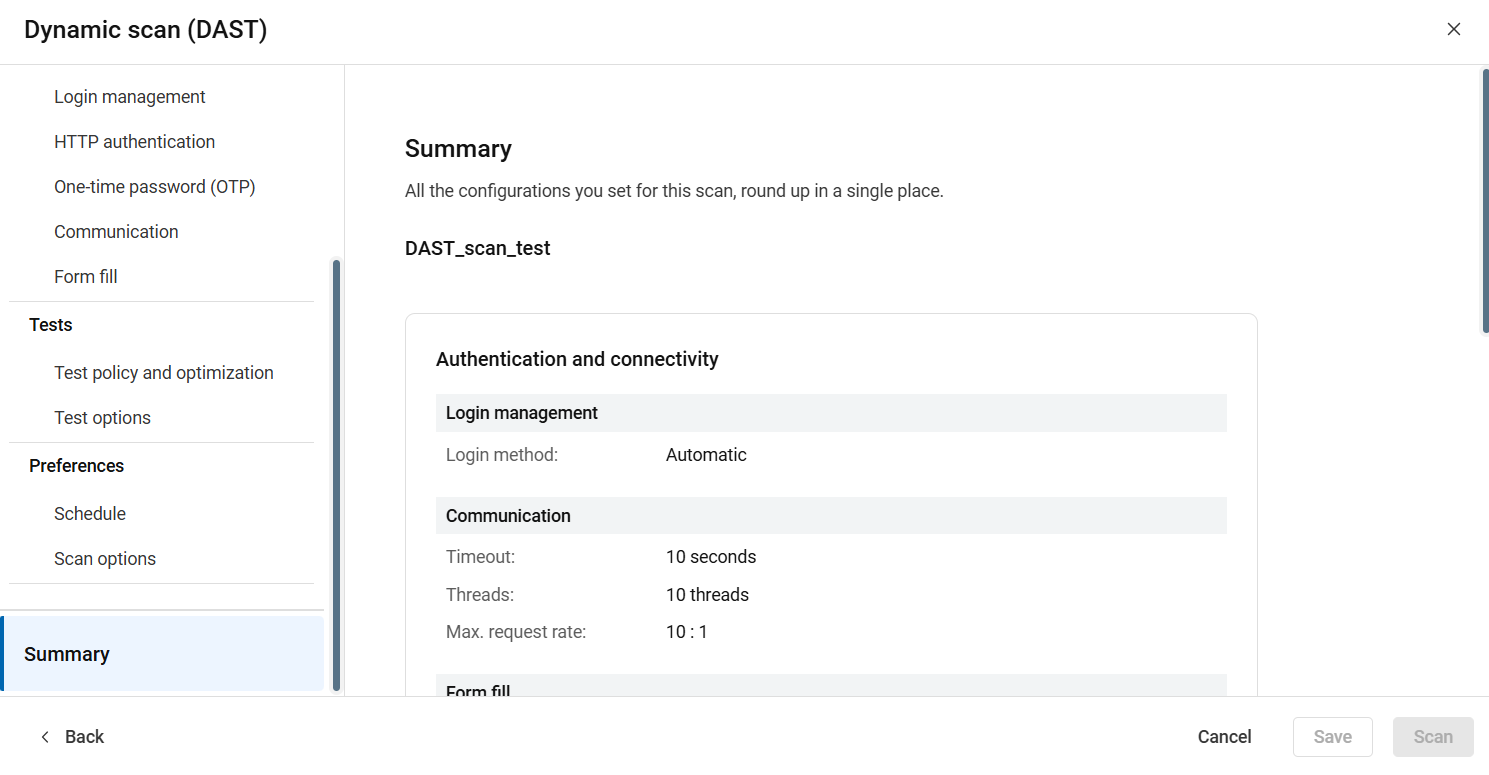The width and height of the screenshot is (1489, 775).
Task: Open the Communication sidebar item
Action: pos(116,232)
